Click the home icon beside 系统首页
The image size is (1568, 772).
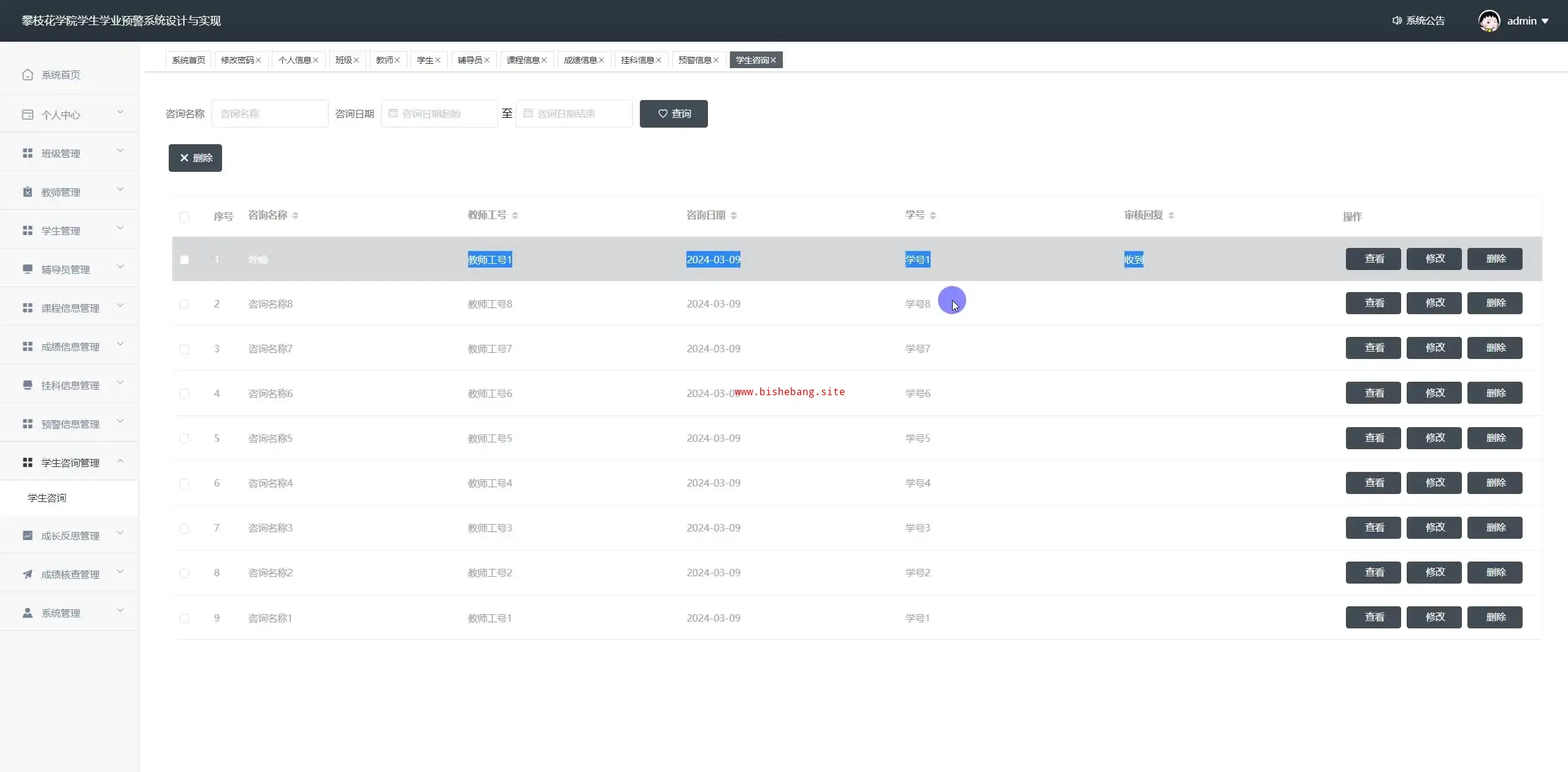[28, 75]
